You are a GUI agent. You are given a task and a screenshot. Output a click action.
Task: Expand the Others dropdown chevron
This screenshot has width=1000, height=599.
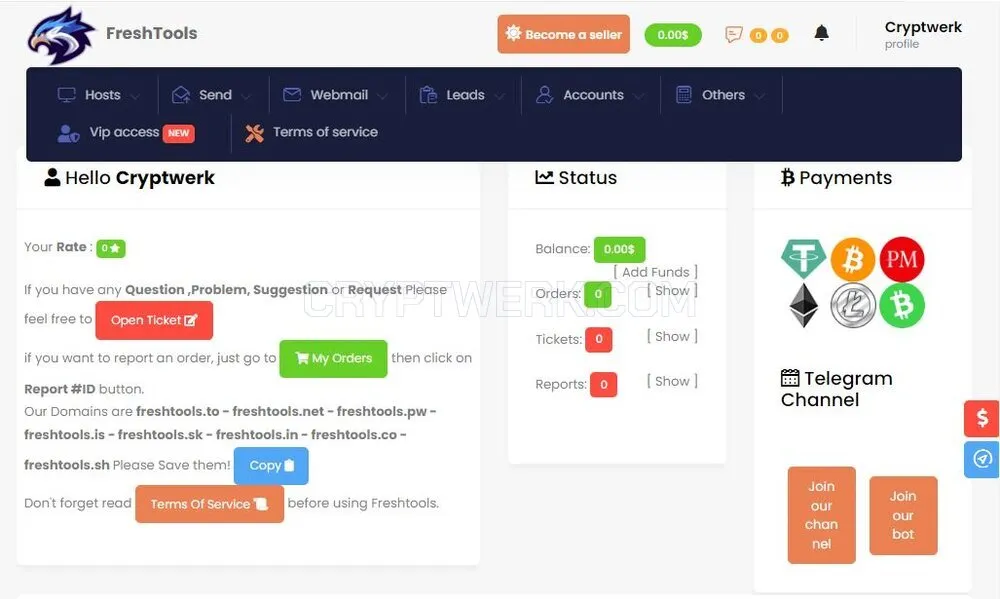pos(759,96)
